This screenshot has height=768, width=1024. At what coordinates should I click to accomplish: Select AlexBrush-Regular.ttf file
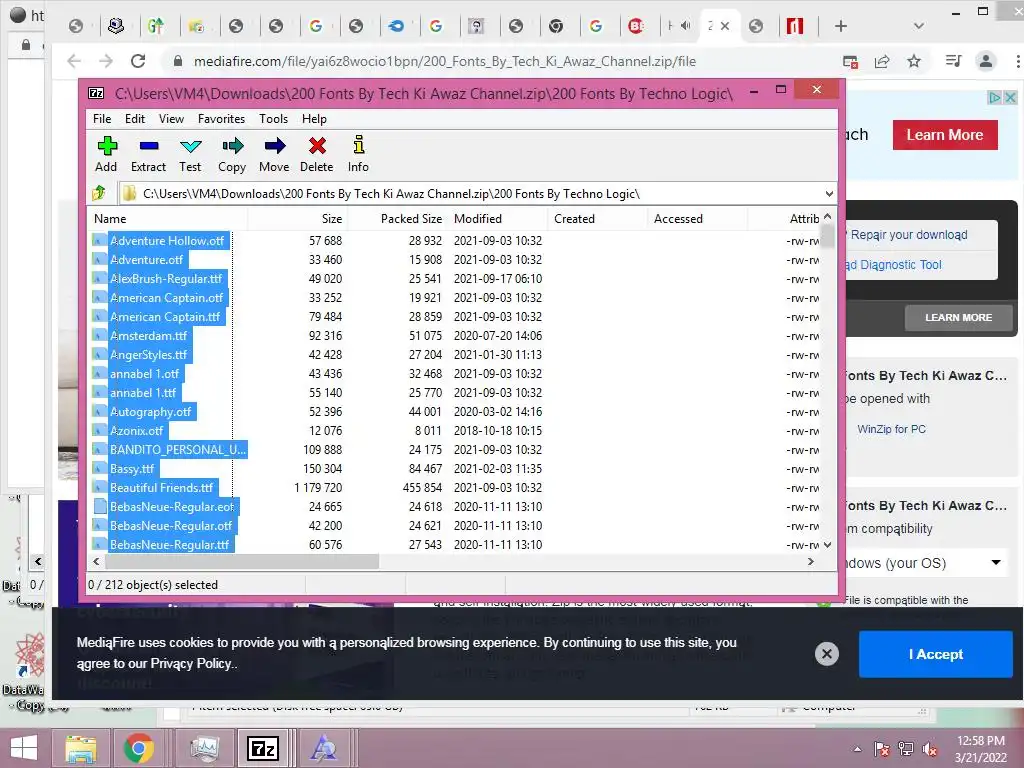tap(166, 278)
